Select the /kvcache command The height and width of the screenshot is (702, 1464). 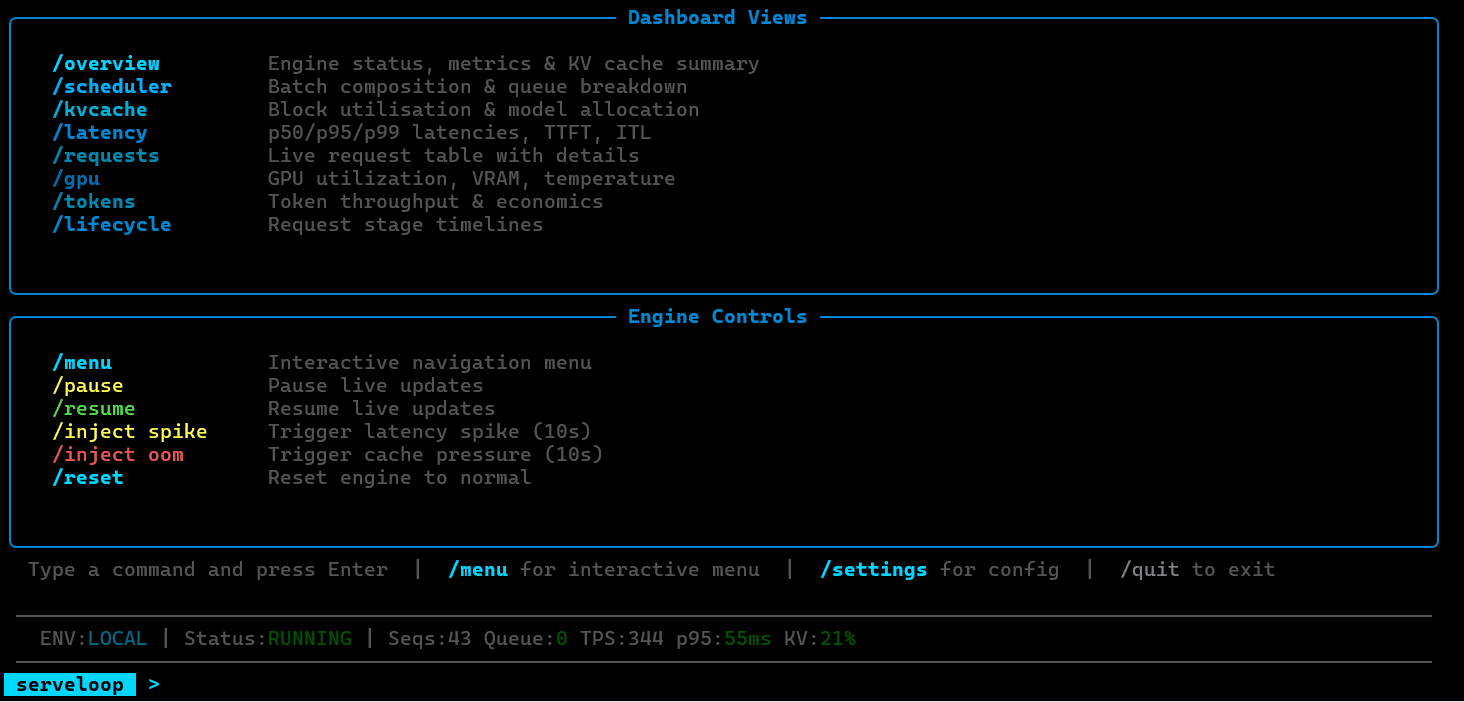coord(100,110)
